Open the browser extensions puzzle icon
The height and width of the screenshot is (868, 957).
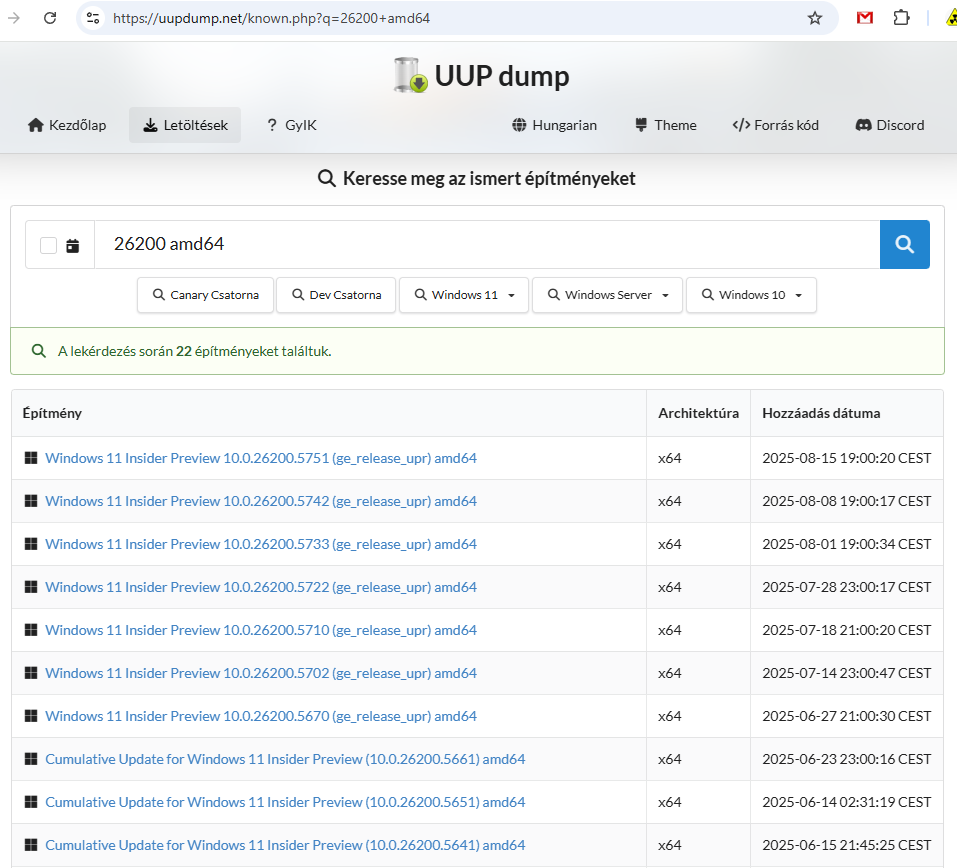(x=901, y=18)
